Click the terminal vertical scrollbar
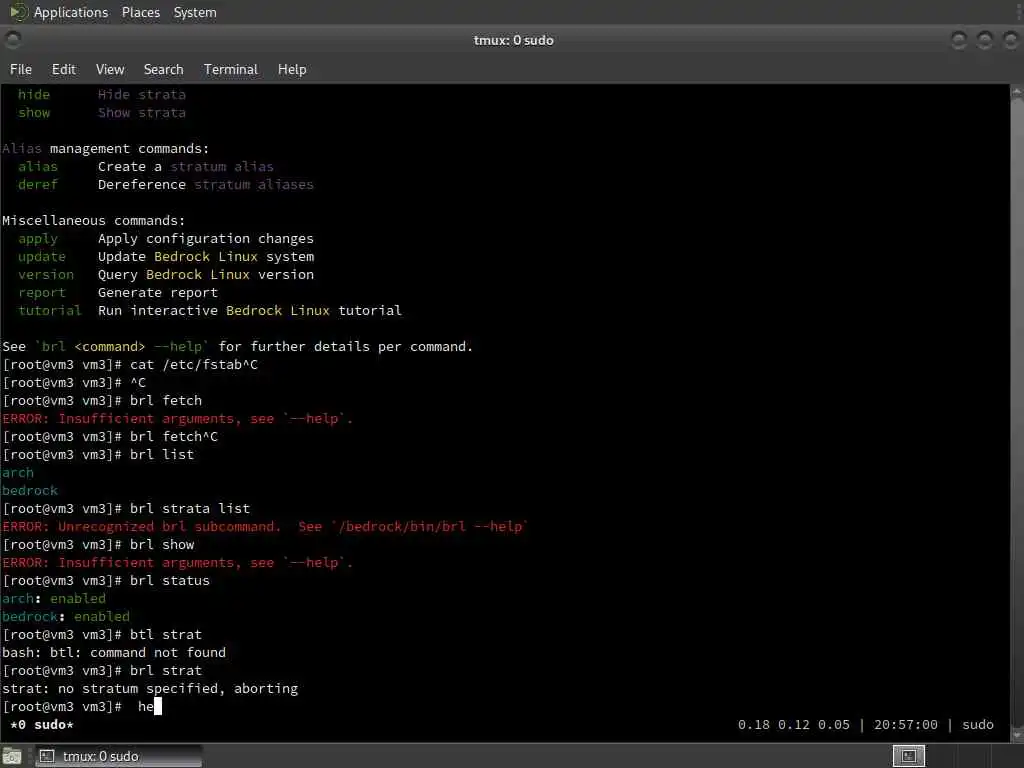 click(x=1017, y=411)
